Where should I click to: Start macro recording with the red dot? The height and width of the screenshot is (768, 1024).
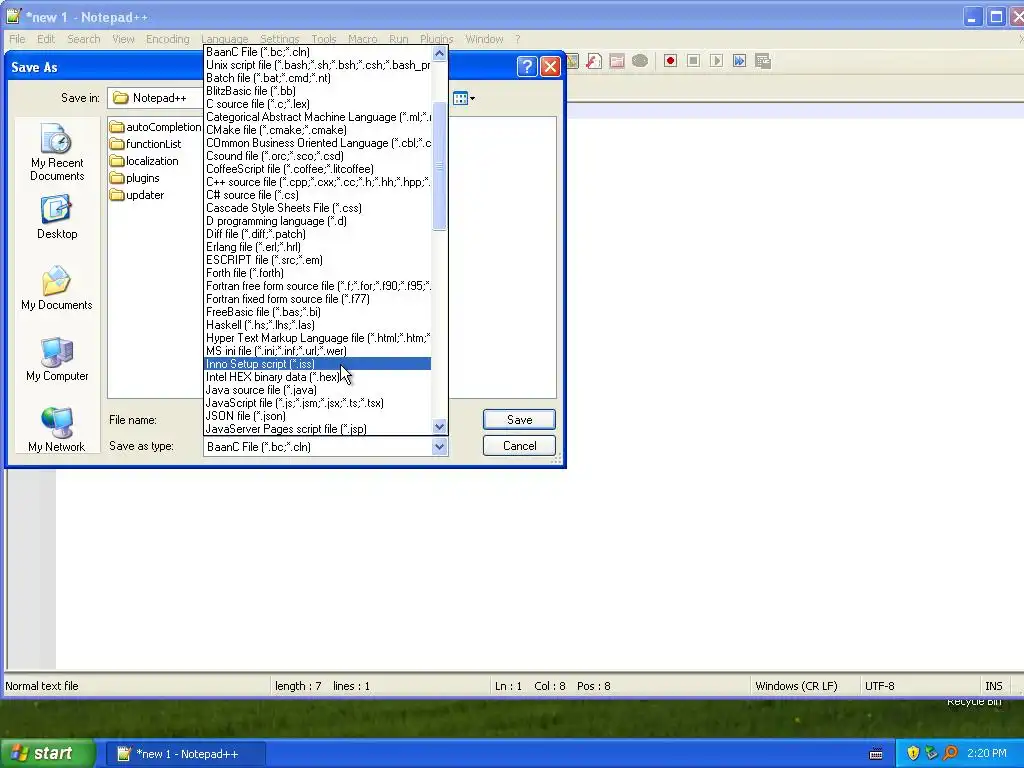click(670, 61)
